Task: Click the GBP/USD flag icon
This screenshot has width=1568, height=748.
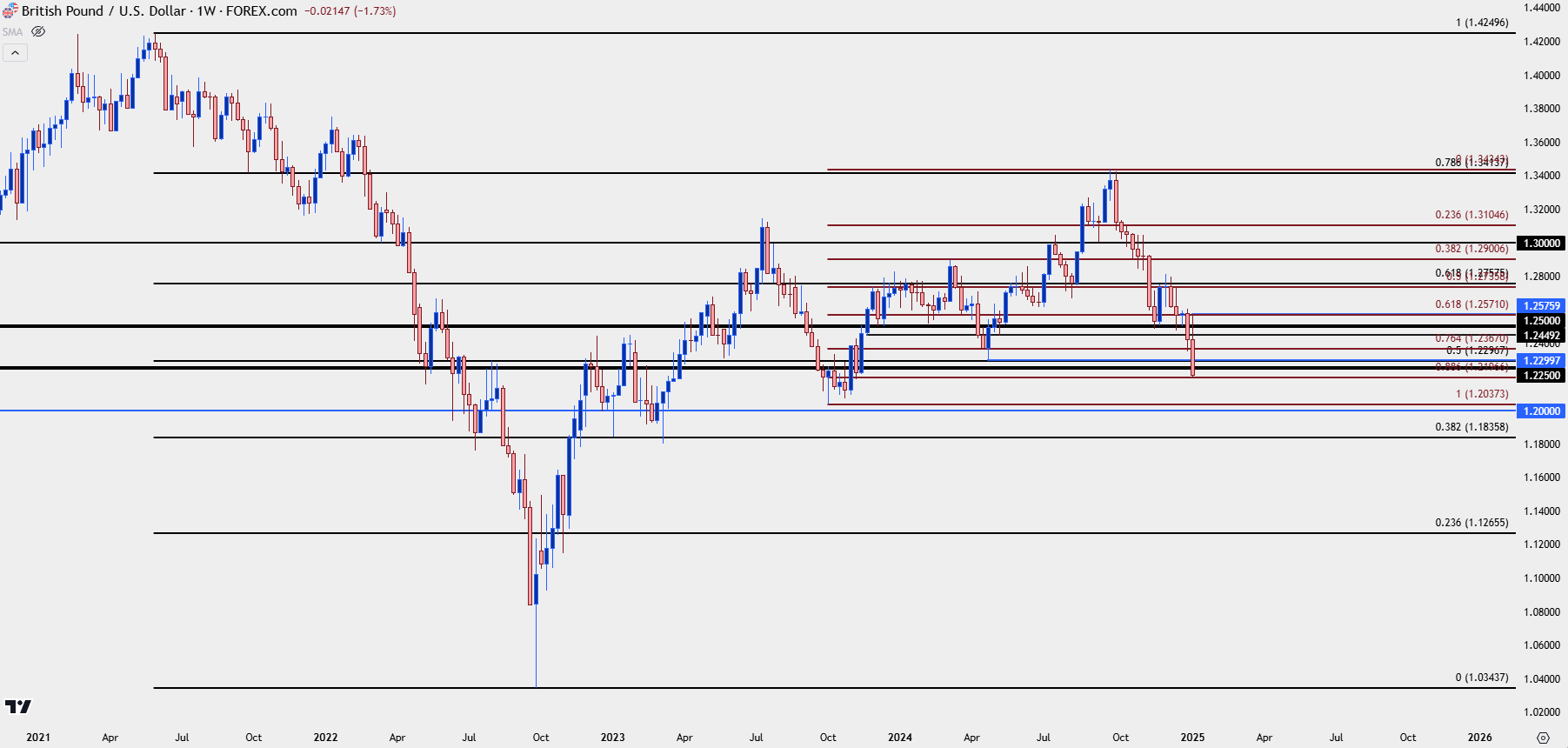Action: 10,11
